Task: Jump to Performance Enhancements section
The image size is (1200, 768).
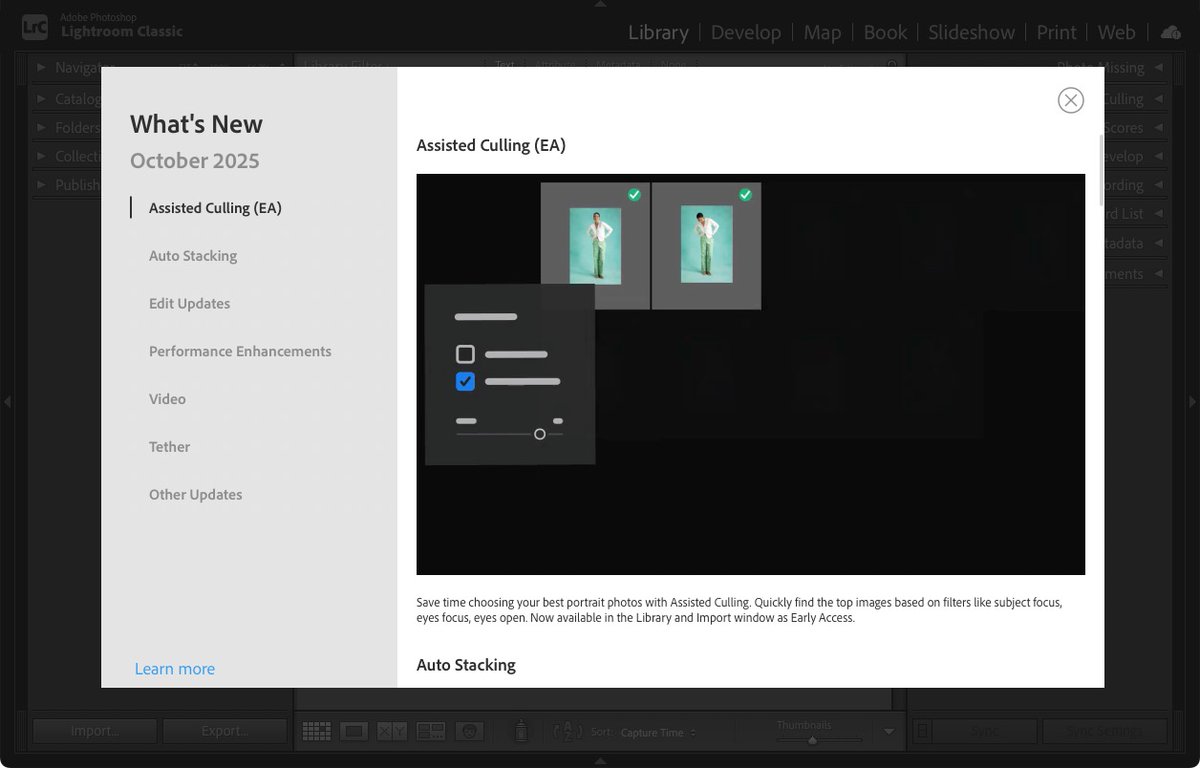Action: coord(240,351)
